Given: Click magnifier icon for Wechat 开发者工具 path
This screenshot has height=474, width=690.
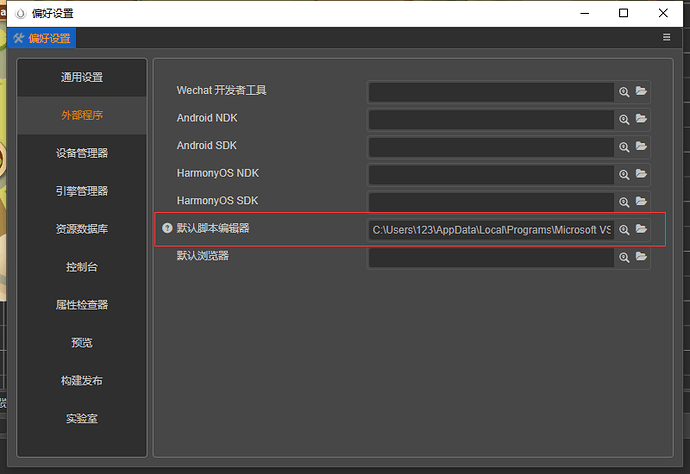Looking at the screenshot, I should click(624, 92).
